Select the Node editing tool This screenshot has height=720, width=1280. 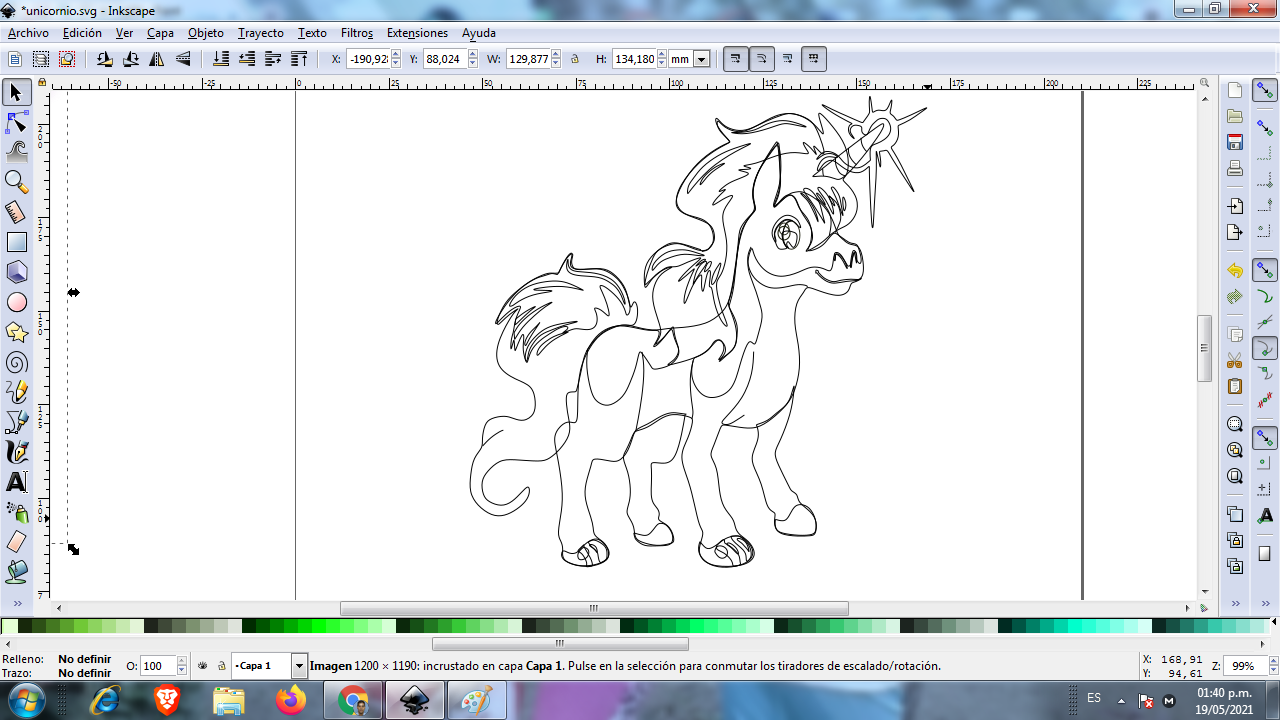click(x=16, y=122)
